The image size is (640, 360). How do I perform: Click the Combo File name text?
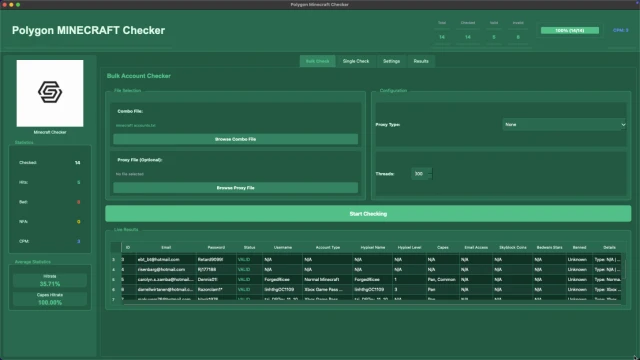(136, 125)
